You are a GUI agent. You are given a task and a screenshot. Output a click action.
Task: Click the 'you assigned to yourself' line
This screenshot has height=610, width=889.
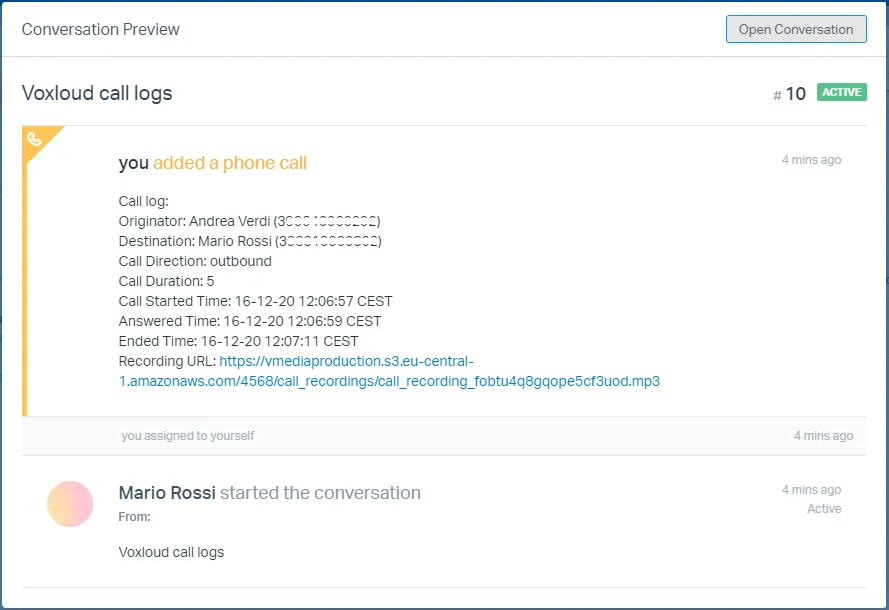click(188, 436)
